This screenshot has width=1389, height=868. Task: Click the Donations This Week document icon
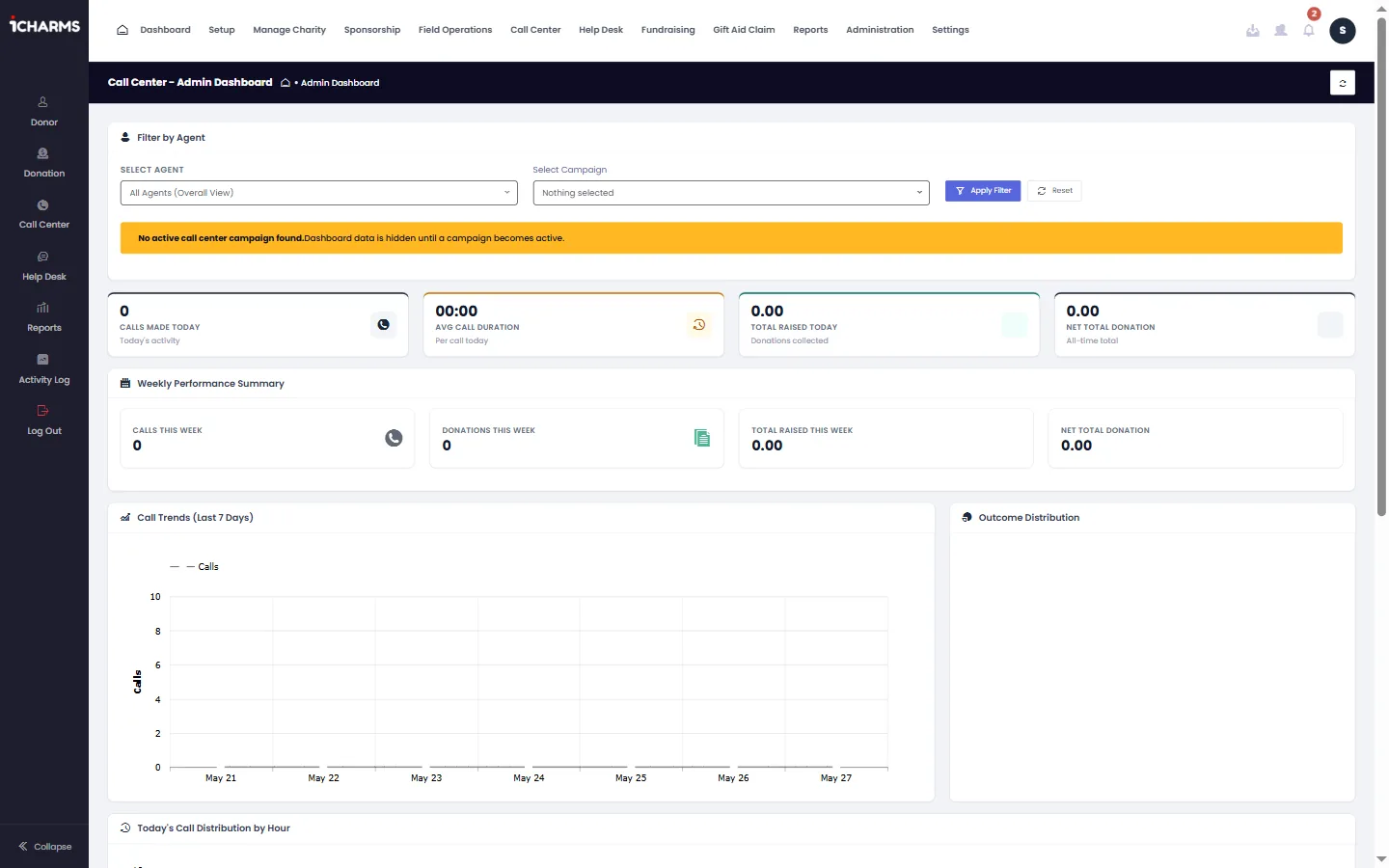(702, 438)
